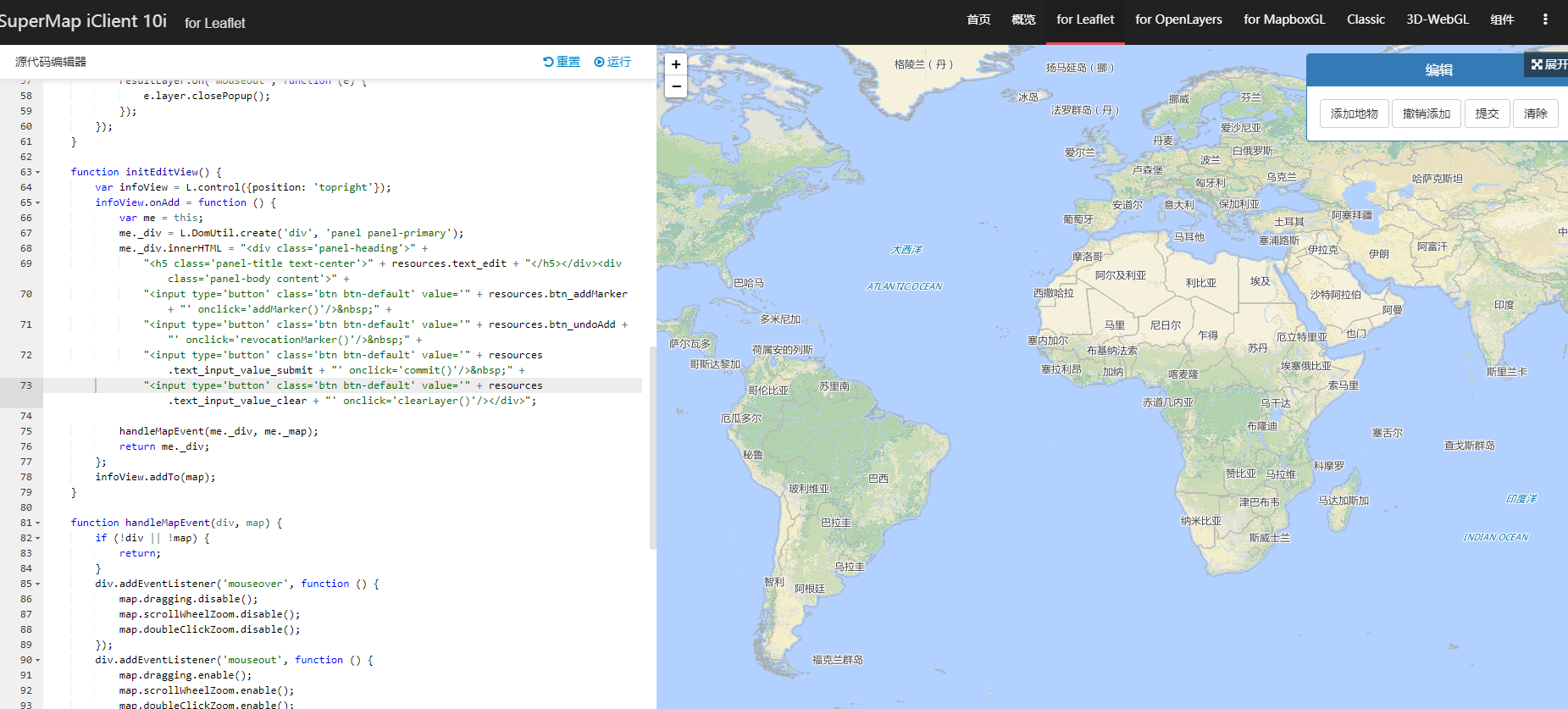This screenshot has width=1568, height=709.
Task: Click 'function initEditView()' code text
Action: click(146, 172)
